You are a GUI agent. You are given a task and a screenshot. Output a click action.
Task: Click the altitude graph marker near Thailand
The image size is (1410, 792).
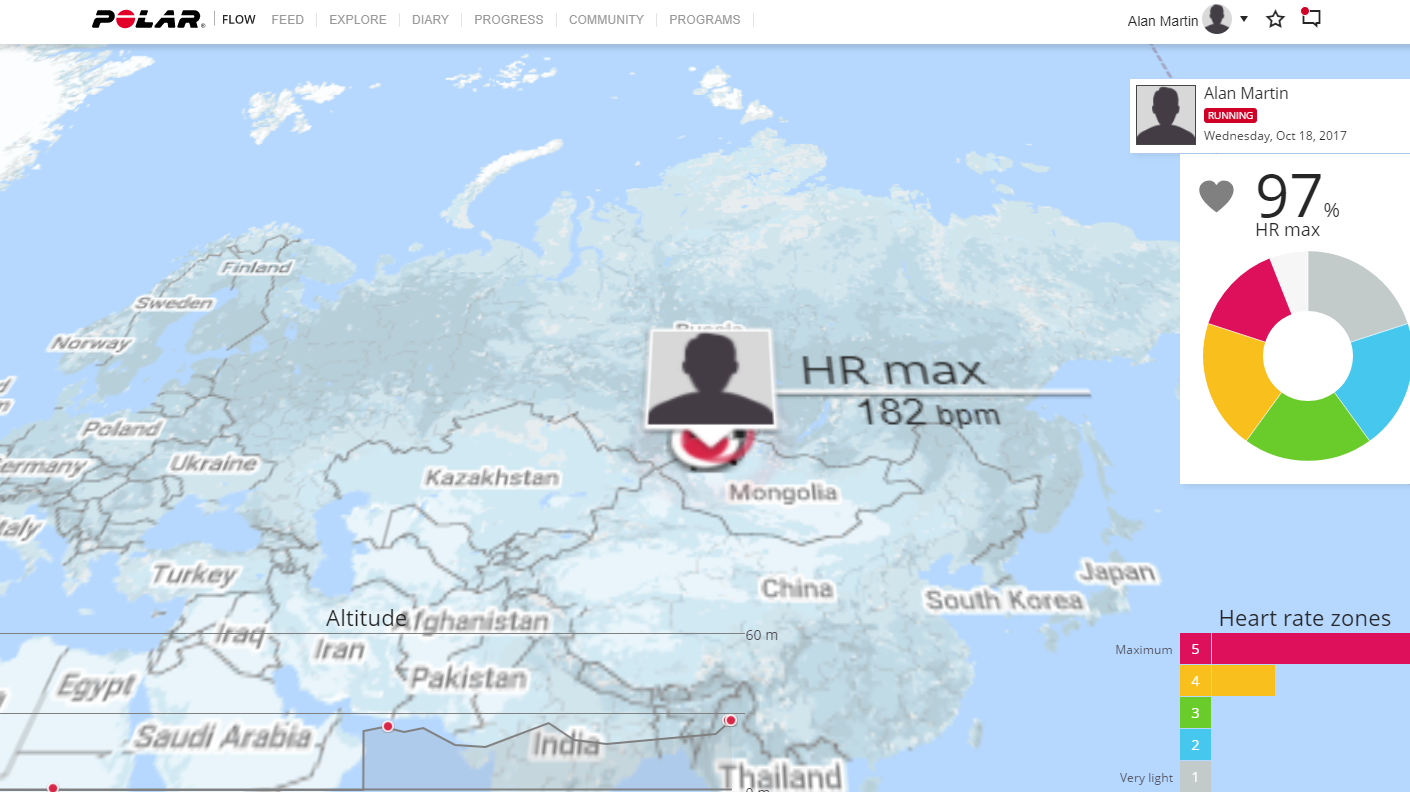click(x=731, y=720)
